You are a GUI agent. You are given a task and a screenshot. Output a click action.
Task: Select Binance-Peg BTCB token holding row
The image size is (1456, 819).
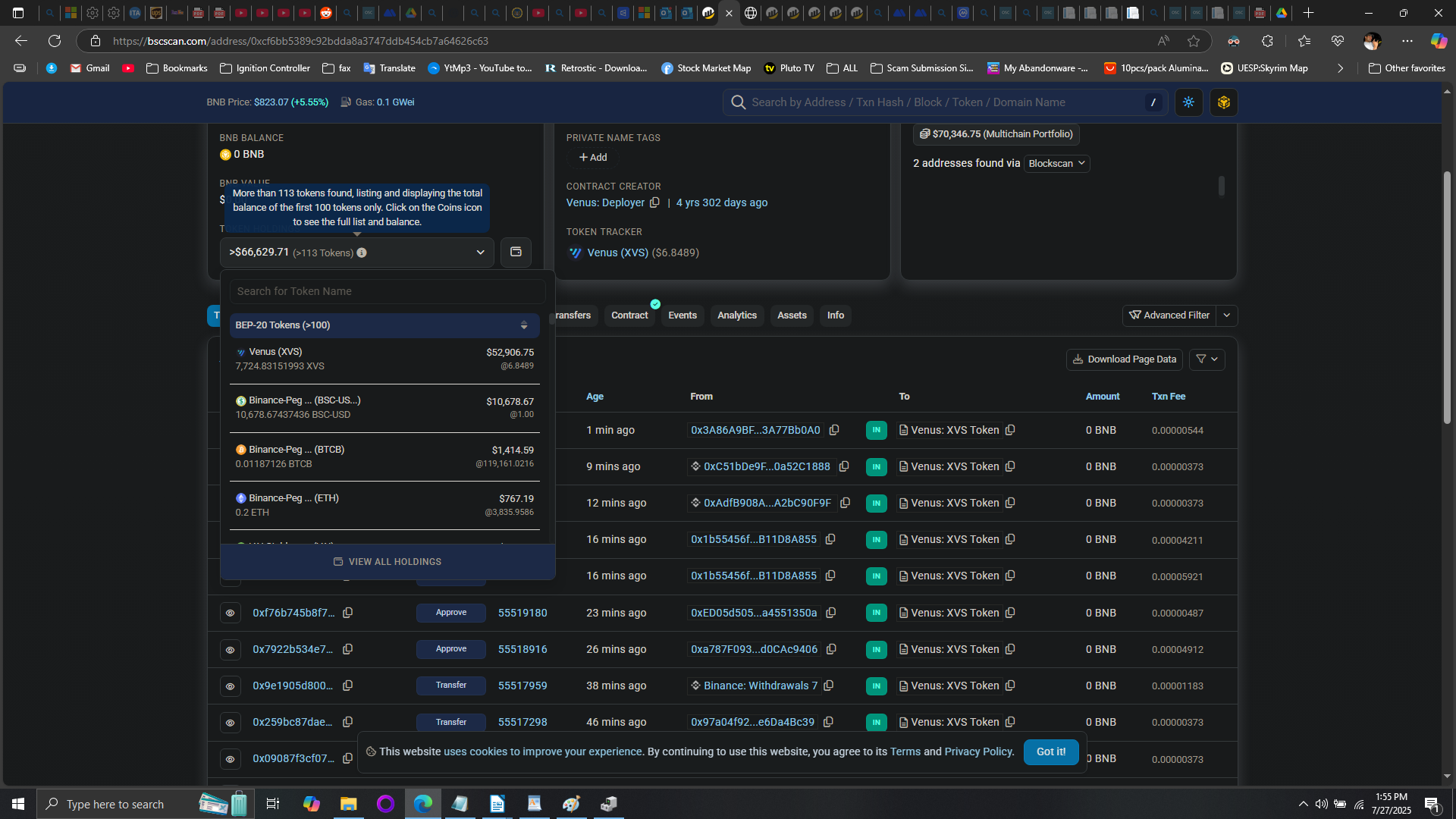[384, 457]
